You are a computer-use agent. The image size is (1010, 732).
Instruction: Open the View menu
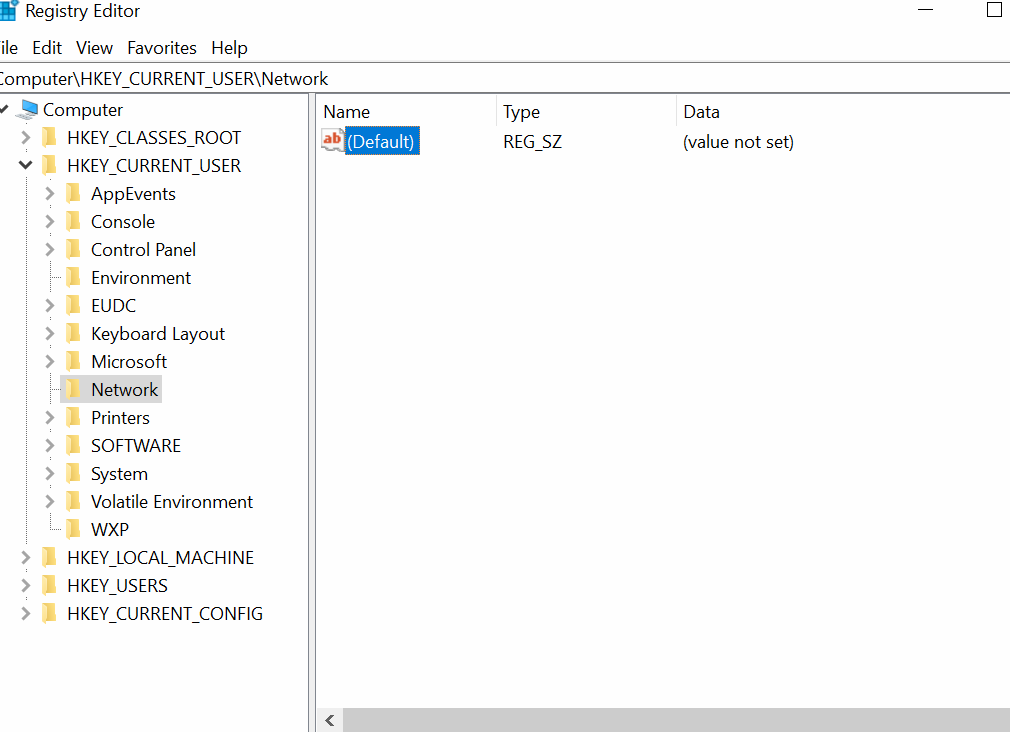(x=94, y=48)
